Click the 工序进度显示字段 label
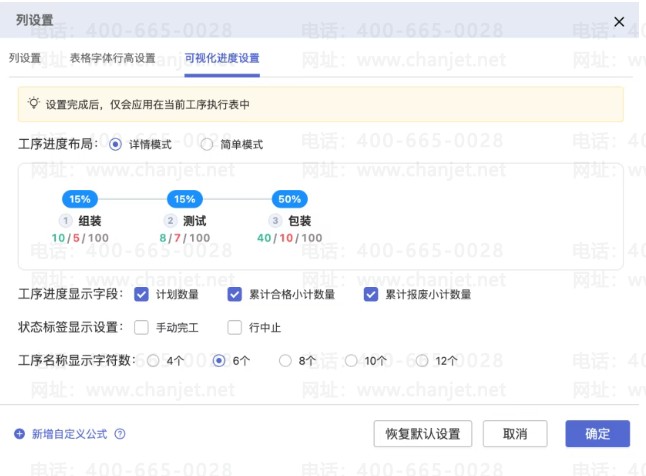Image resolution: width=646 pixels, height=476 pixels. (70, 294)
